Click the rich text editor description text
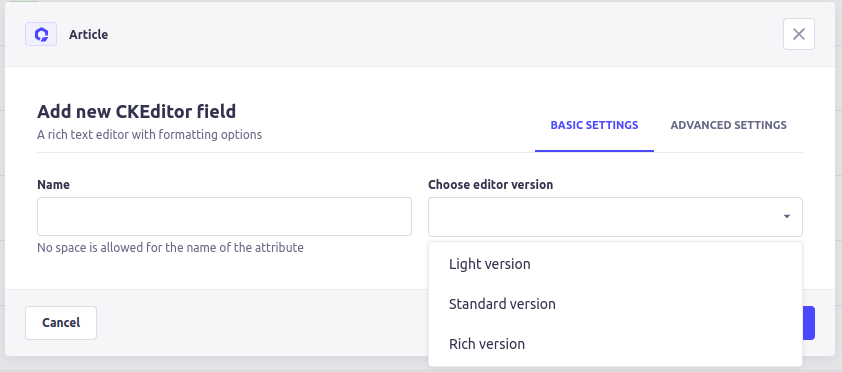This screenshot has width=842, height=372. click(x=149, y=134)
